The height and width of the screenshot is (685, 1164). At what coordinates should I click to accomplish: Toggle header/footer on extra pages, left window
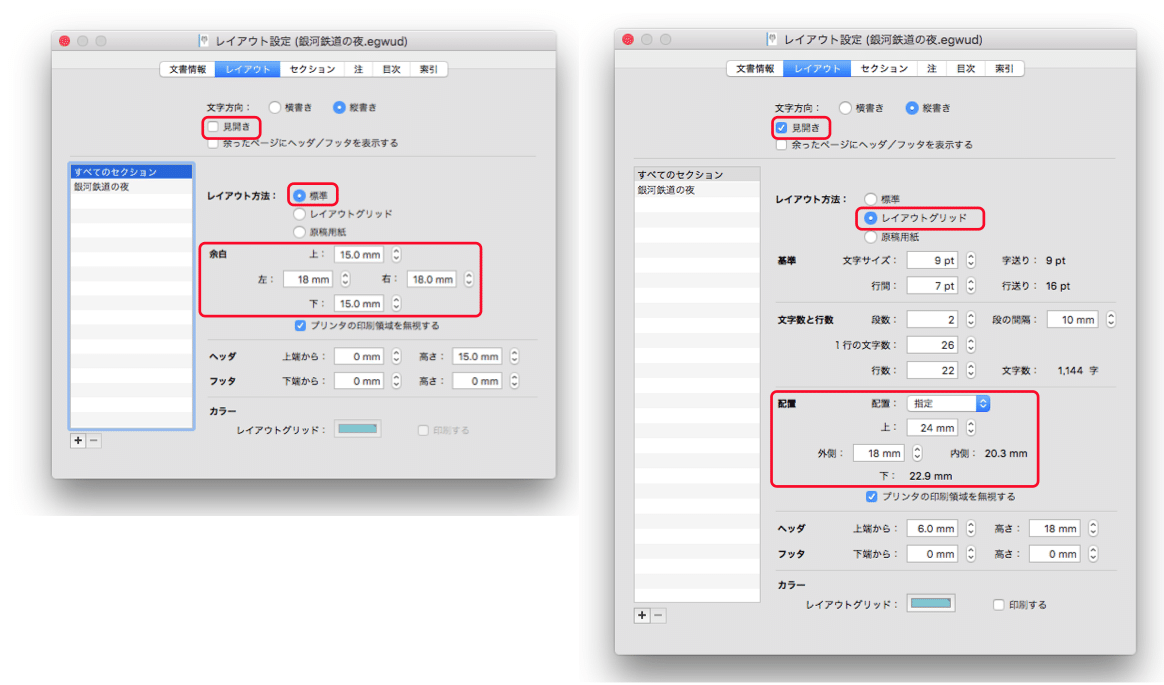214,143
